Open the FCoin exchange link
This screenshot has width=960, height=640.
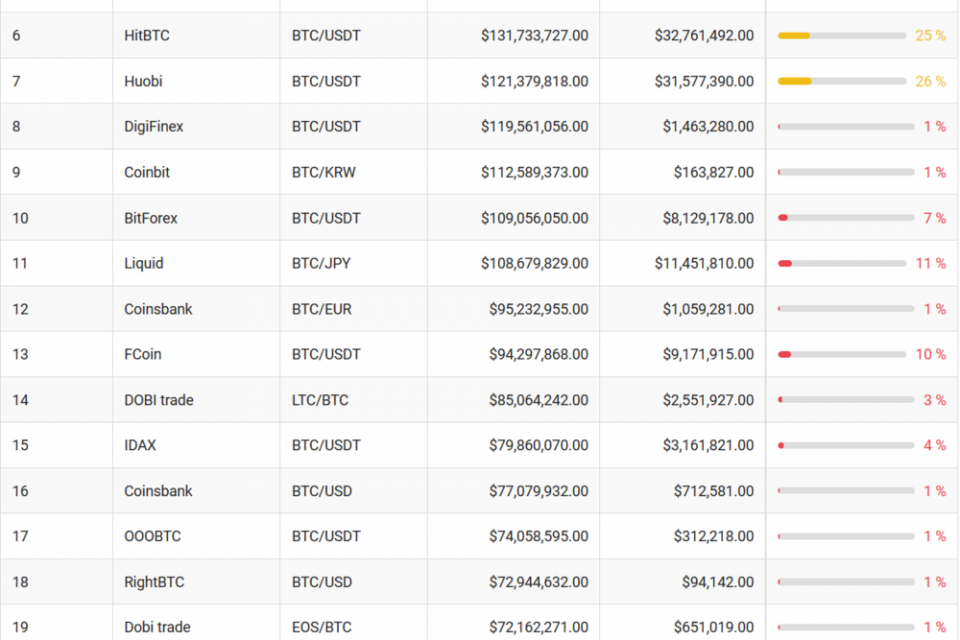pyautogui.click(x=143, y=355)
